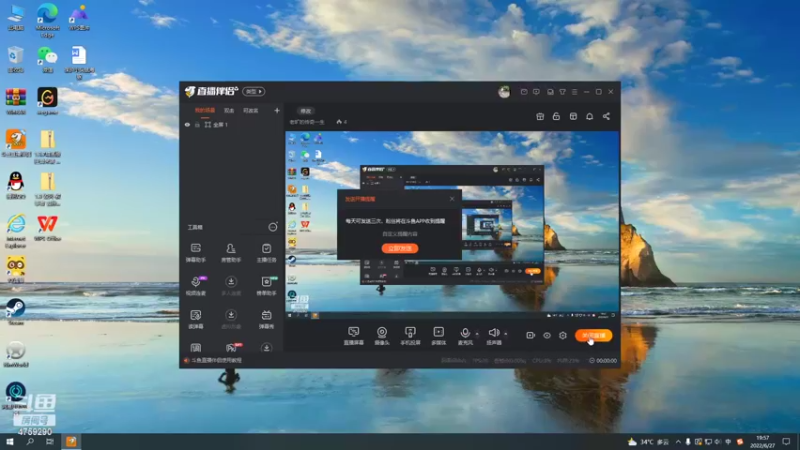Image resolution: width=800 pixels, height=450 pixels.
Task: Open the 视频连麦 microphone tool
Action: [x=195, y=286]
